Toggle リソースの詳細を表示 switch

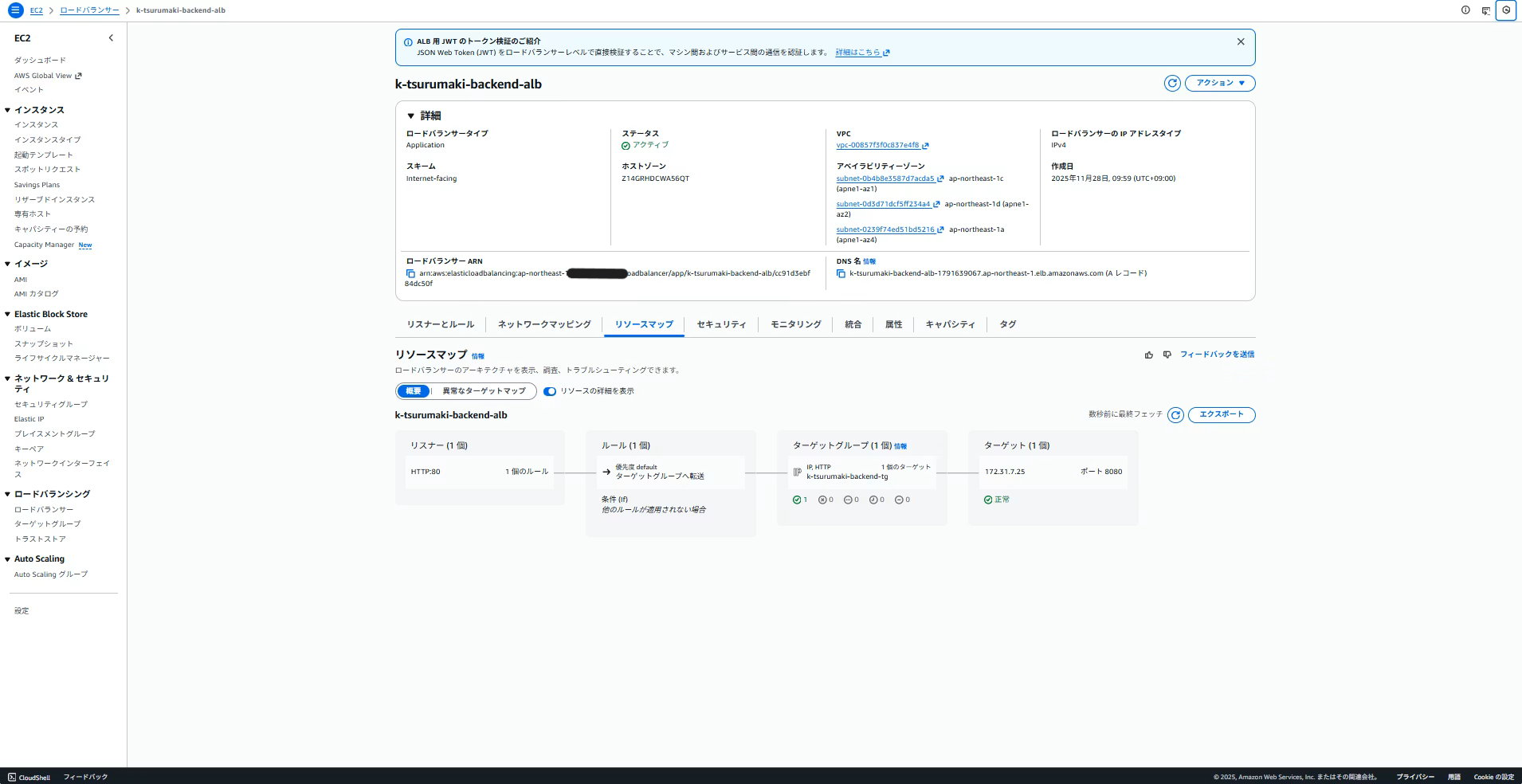click(550, 391)
